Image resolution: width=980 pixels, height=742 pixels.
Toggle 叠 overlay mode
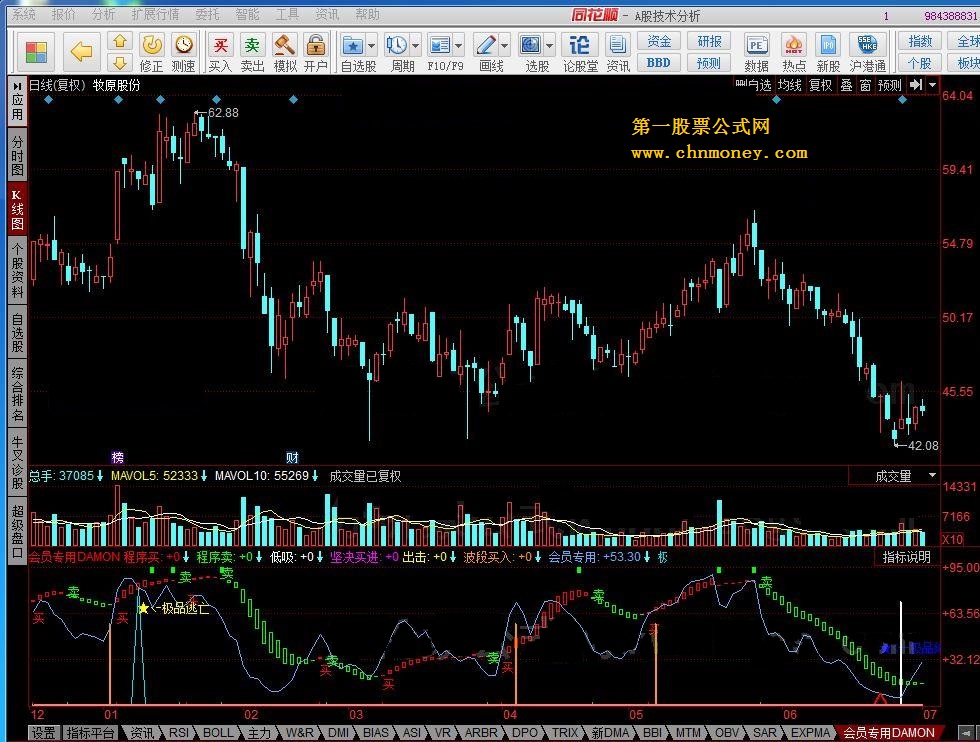tap(846, 85)
